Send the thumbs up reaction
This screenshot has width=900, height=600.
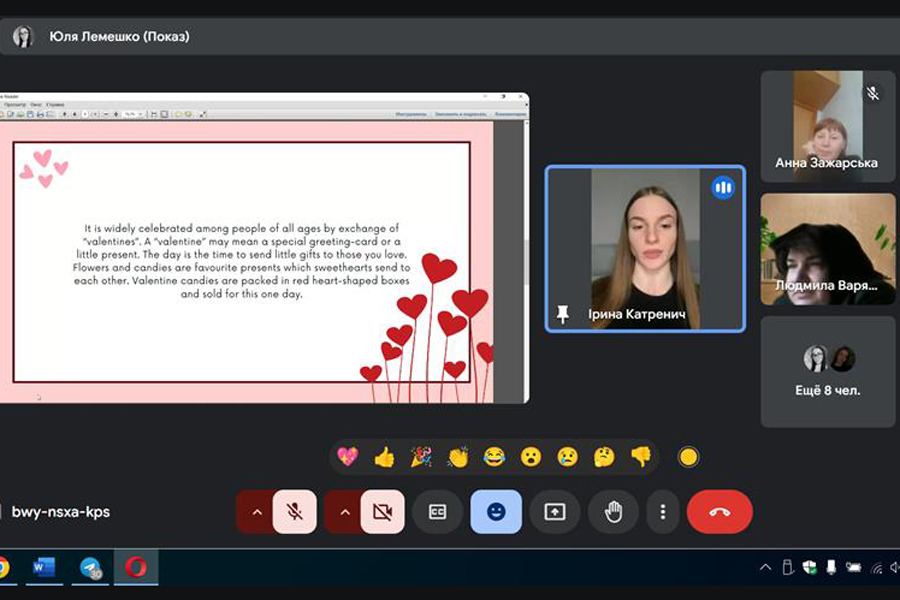pyautogui.click(x=384, y=457)
